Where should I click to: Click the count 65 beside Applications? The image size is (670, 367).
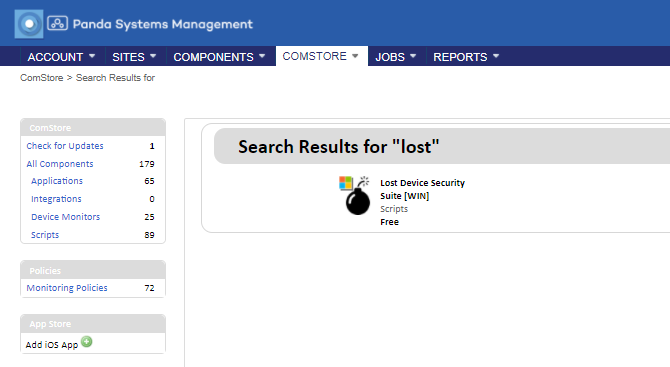point(149,181)
